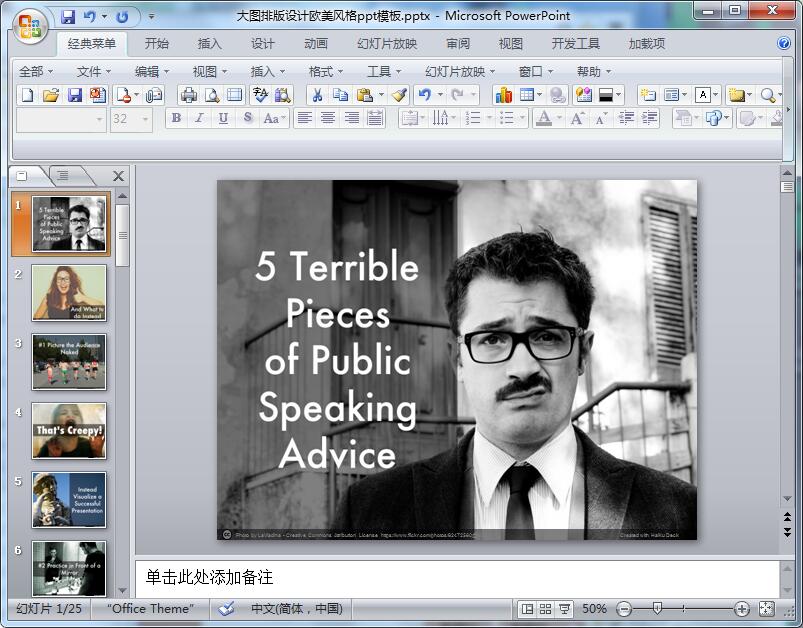Click the notes field 单击此处添加备注
The height and width of the screenshot is (628, 803).
pos(457,578)
